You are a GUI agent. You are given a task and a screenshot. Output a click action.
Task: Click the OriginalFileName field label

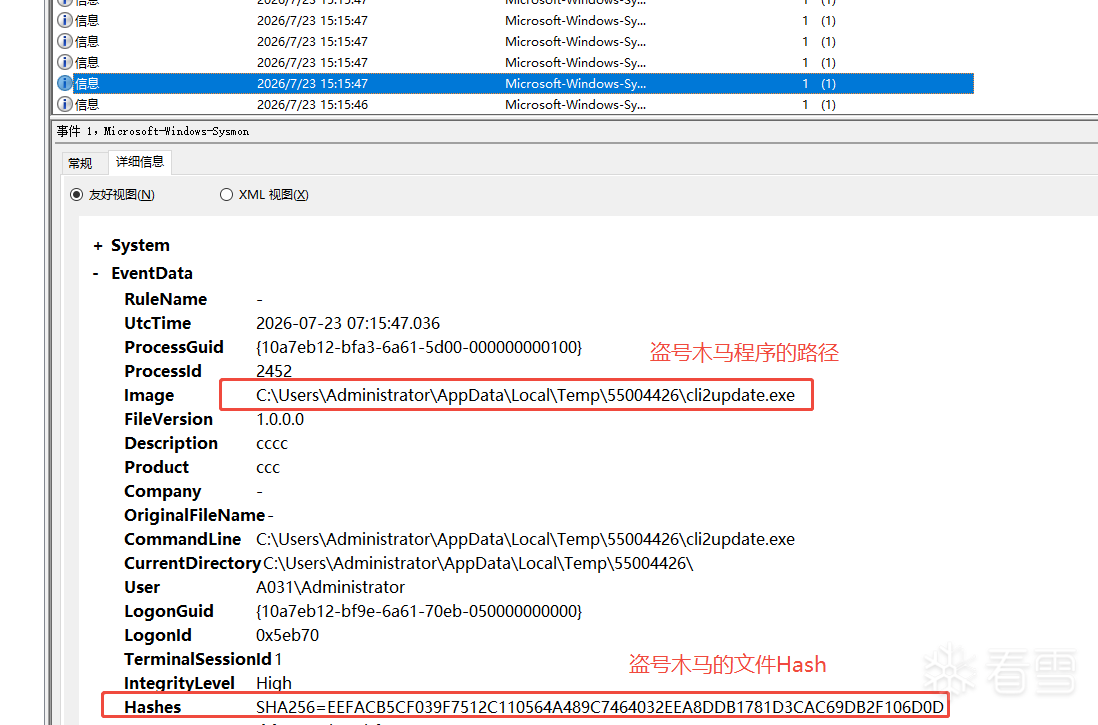pyautogui.click(x=195, y=515)
